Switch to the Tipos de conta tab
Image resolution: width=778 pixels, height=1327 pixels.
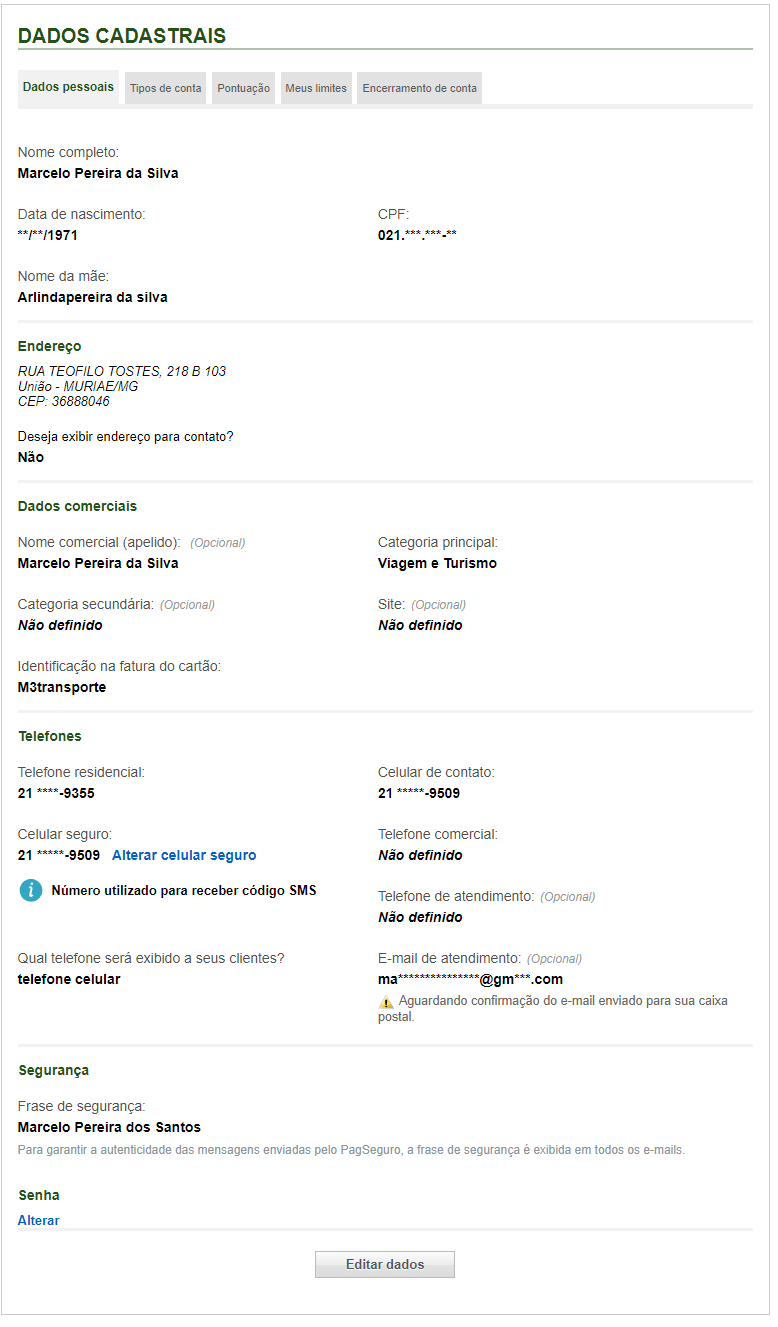coord(166,88)
